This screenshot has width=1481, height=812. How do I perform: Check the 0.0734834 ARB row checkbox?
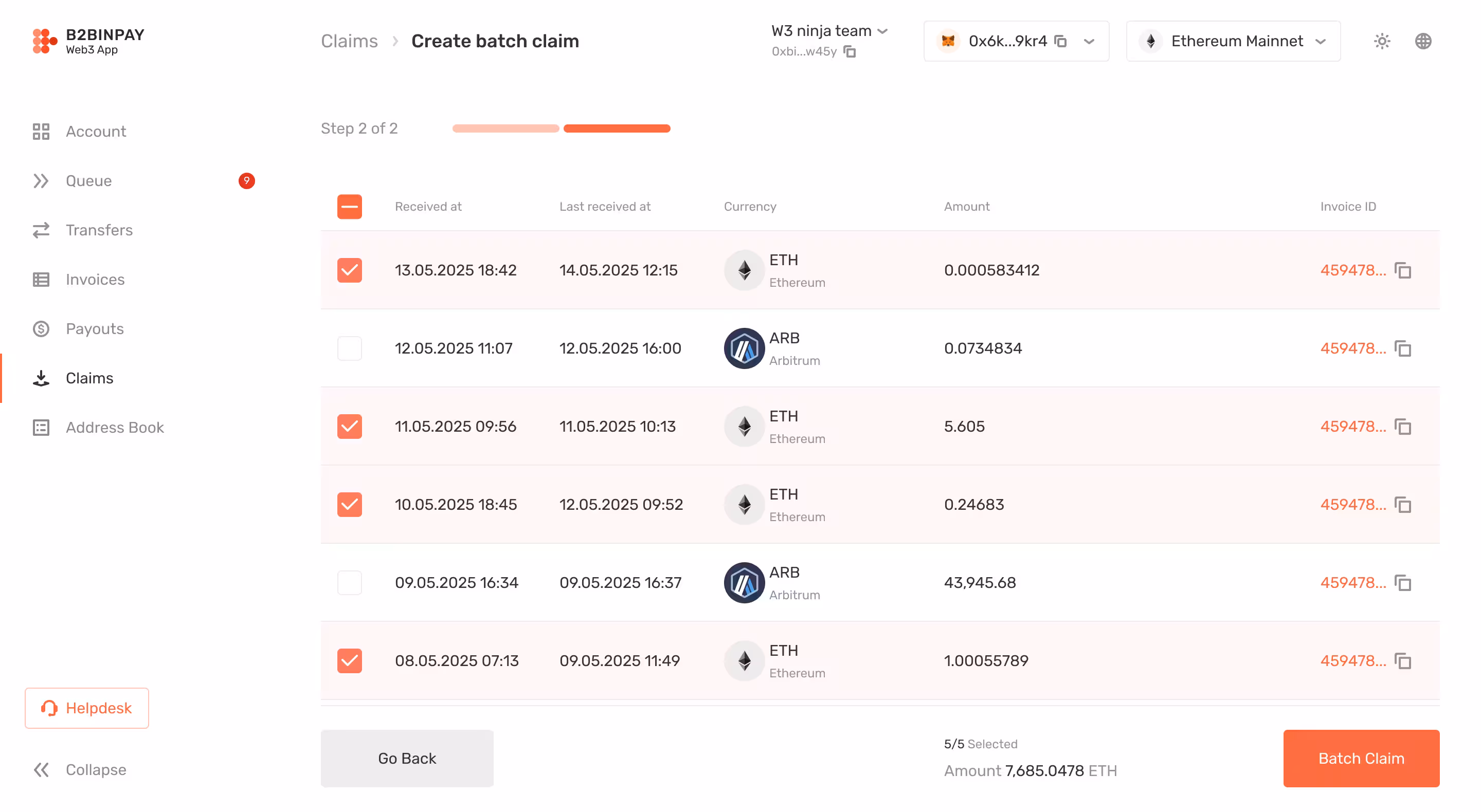(x=350, y=348)
